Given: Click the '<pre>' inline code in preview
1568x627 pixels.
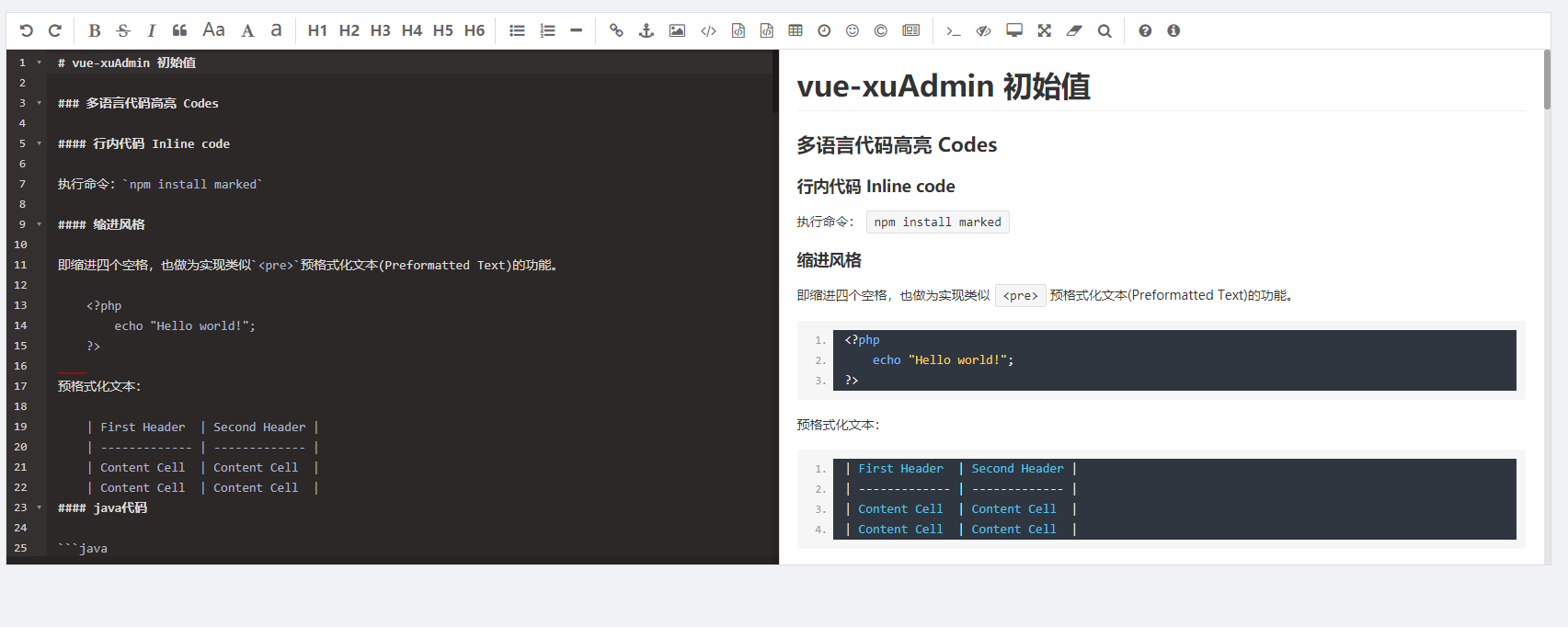Looking at the screenshot, I should [1021, 295].
